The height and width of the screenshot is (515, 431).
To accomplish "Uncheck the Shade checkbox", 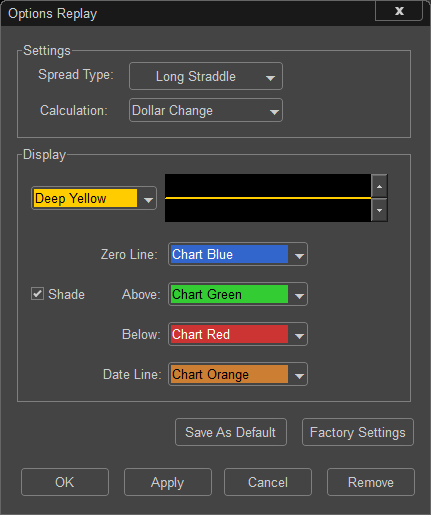I will click(x=37, y=294).
